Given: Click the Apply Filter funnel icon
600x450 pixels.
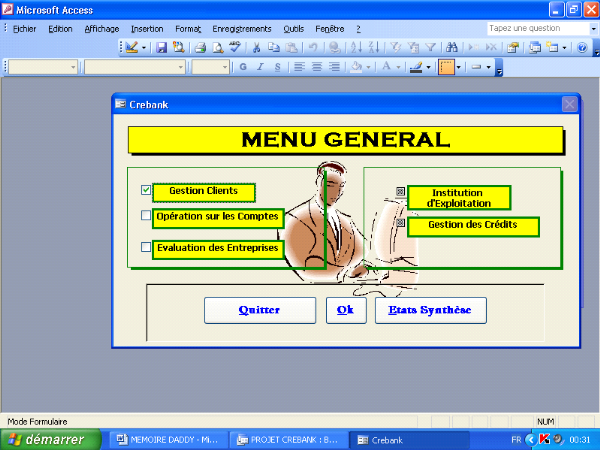Looking at the screenshot, I should tap(430, 47).
